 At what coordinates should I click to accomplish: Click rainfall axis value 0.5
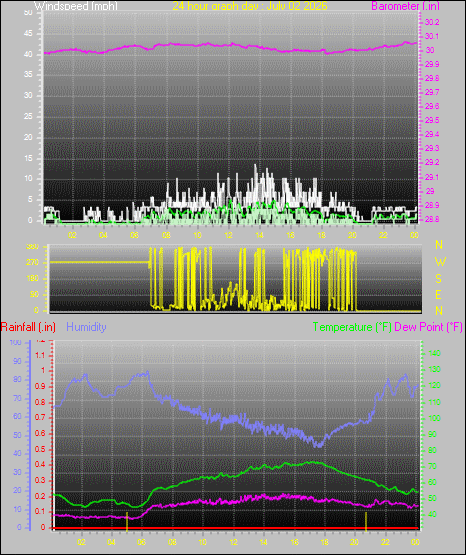coord(40,450)
